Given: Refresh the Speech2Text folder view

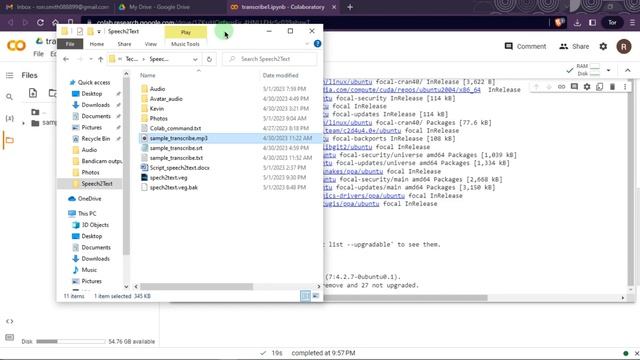Looking at the screenshot, I should click(x=209, y=59).
